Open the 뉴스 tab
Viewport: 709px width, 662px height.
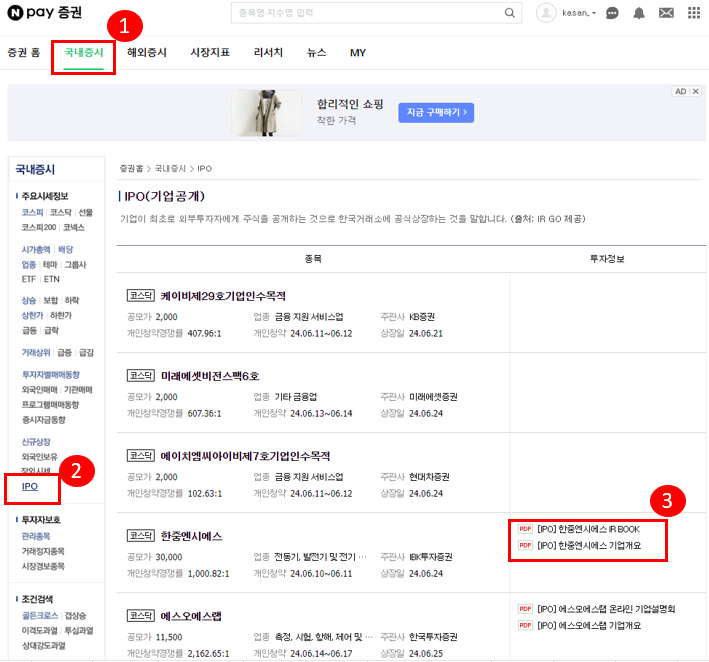tap(317, 52)
